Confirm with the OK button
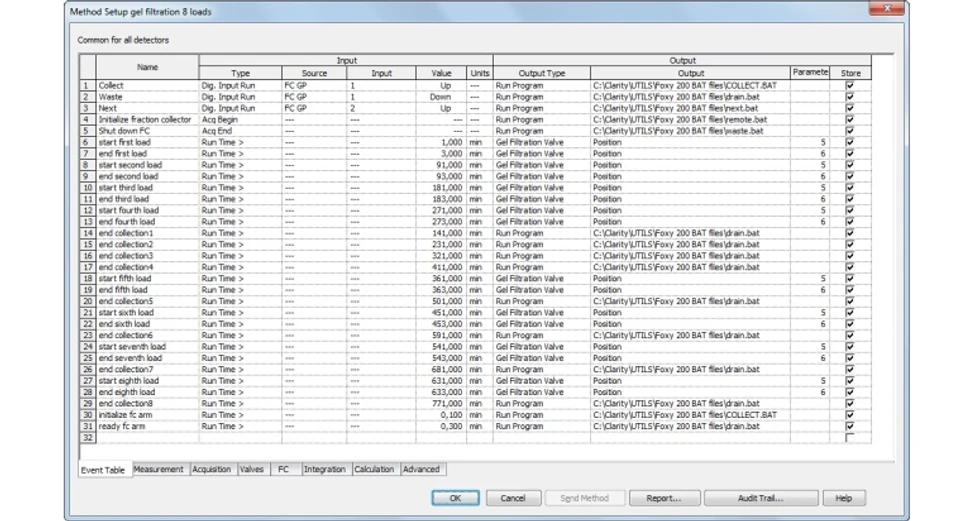The image size is (960, 521). point(456,498)
